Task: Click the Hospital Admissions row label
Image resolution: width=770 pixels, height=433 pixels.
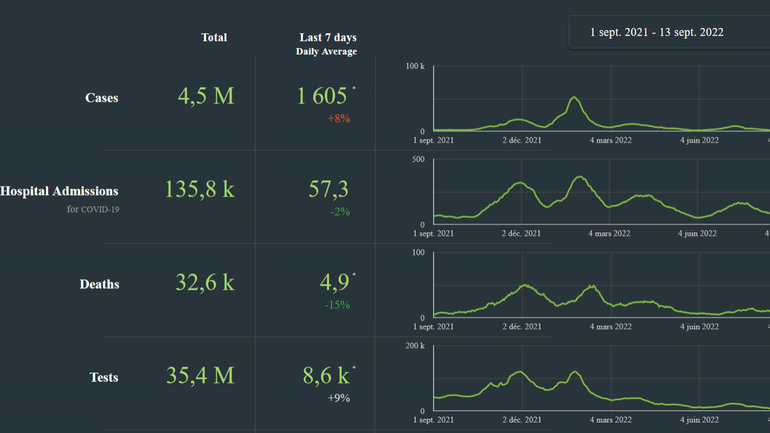Action: coord(59,191)
